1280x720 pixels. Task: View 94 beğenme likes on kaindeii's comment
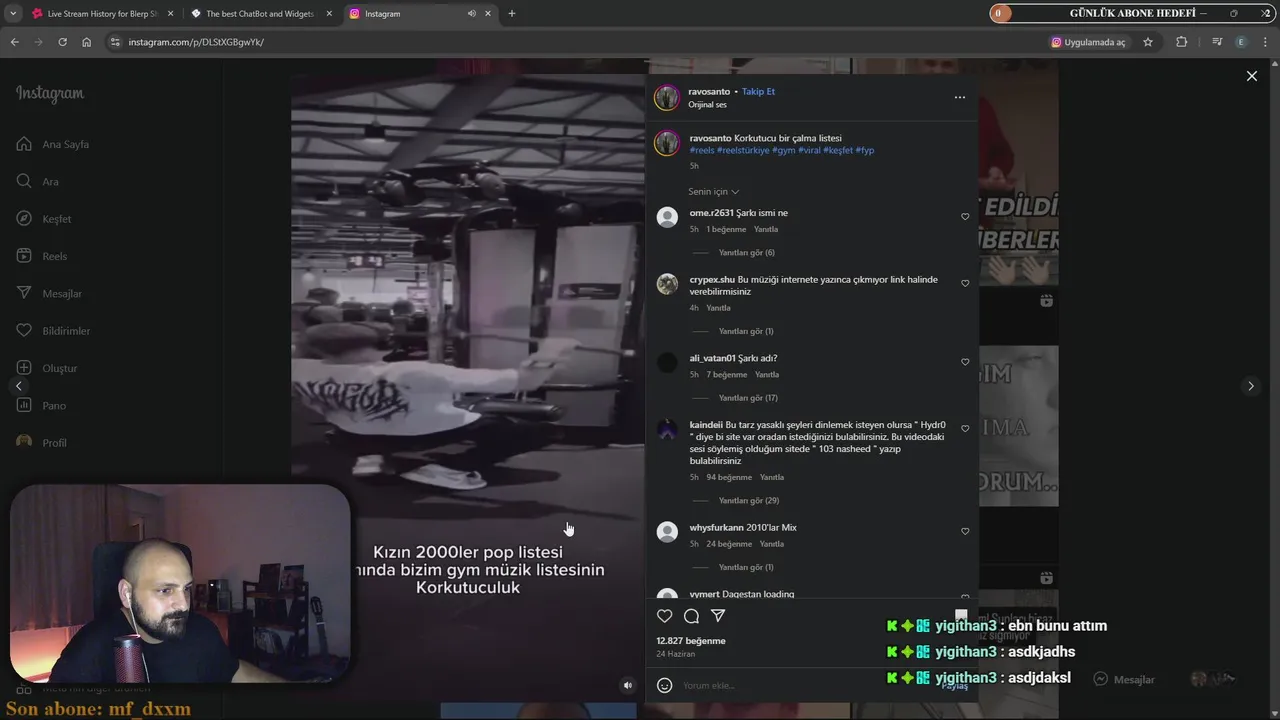pos(729,477)
